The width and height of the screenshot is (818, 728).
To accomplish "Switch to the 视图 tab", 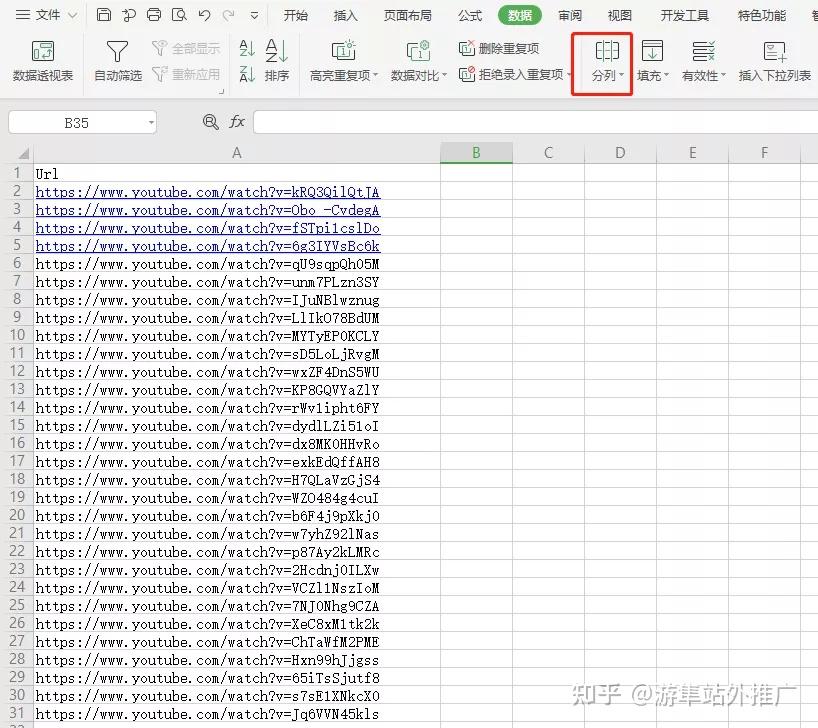I will [x=620, y=16].
